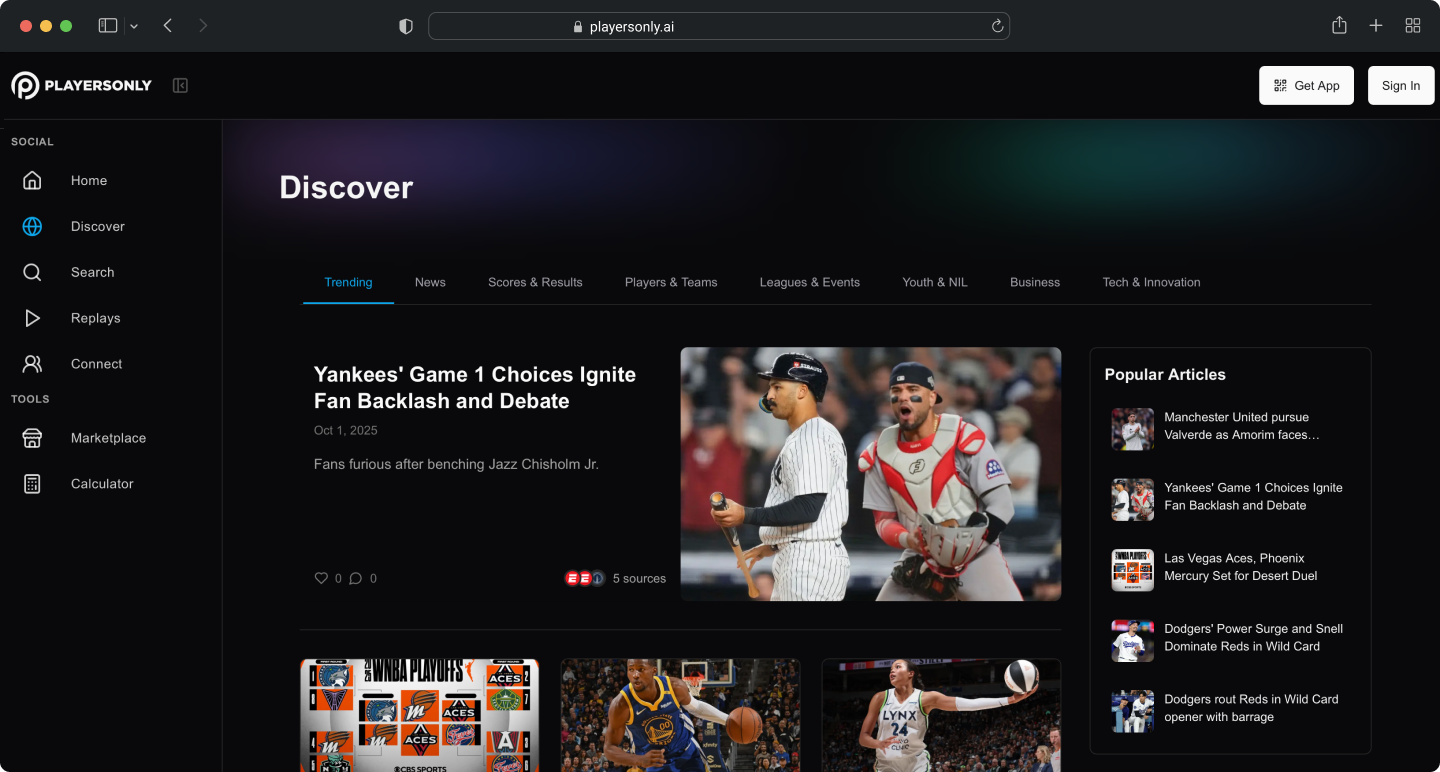Collapse the left sidebar panel
The width and height of the screenshot is (1440, 772).
(180, 86)
